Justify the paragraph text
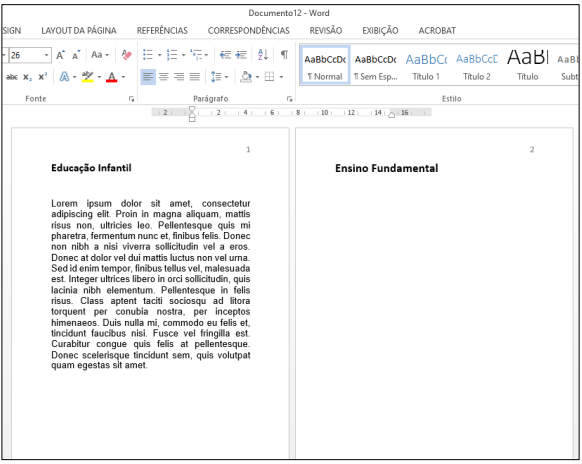The height and width of the screenshot is (464, 582). (x=195, y=77)
